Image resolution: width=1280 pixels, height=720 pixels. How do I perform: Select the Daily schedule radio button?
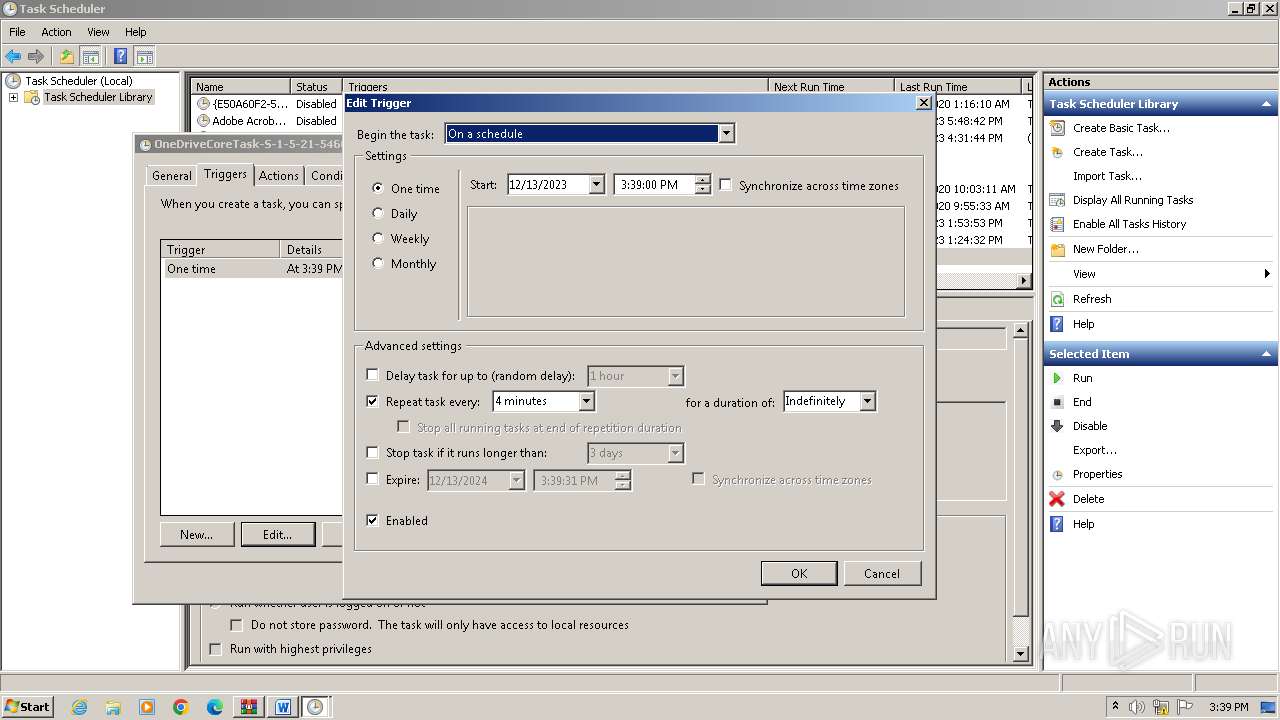coord(378,213)
